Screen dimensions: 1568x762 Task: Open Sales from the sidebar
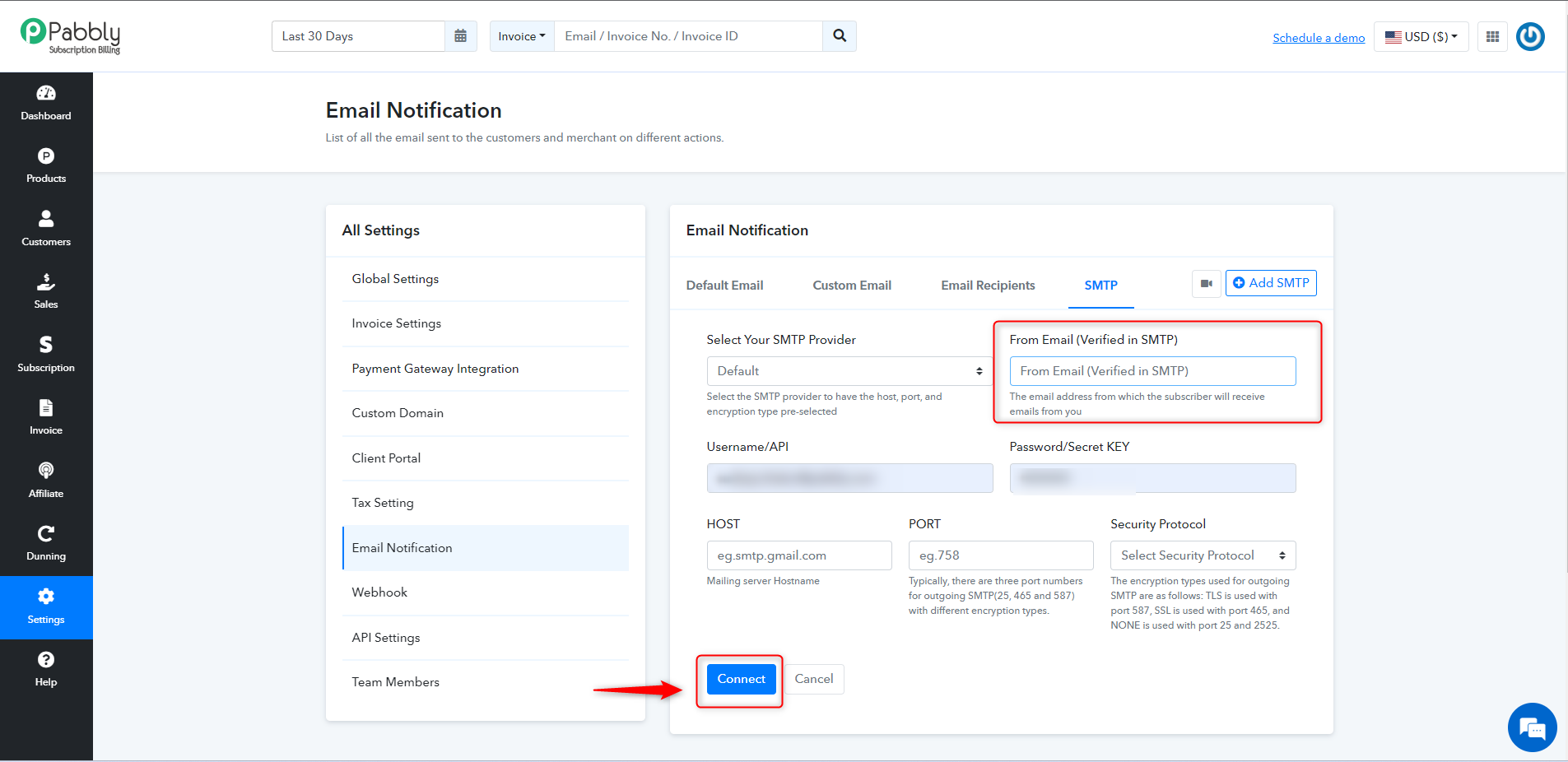tap(46, 291)
